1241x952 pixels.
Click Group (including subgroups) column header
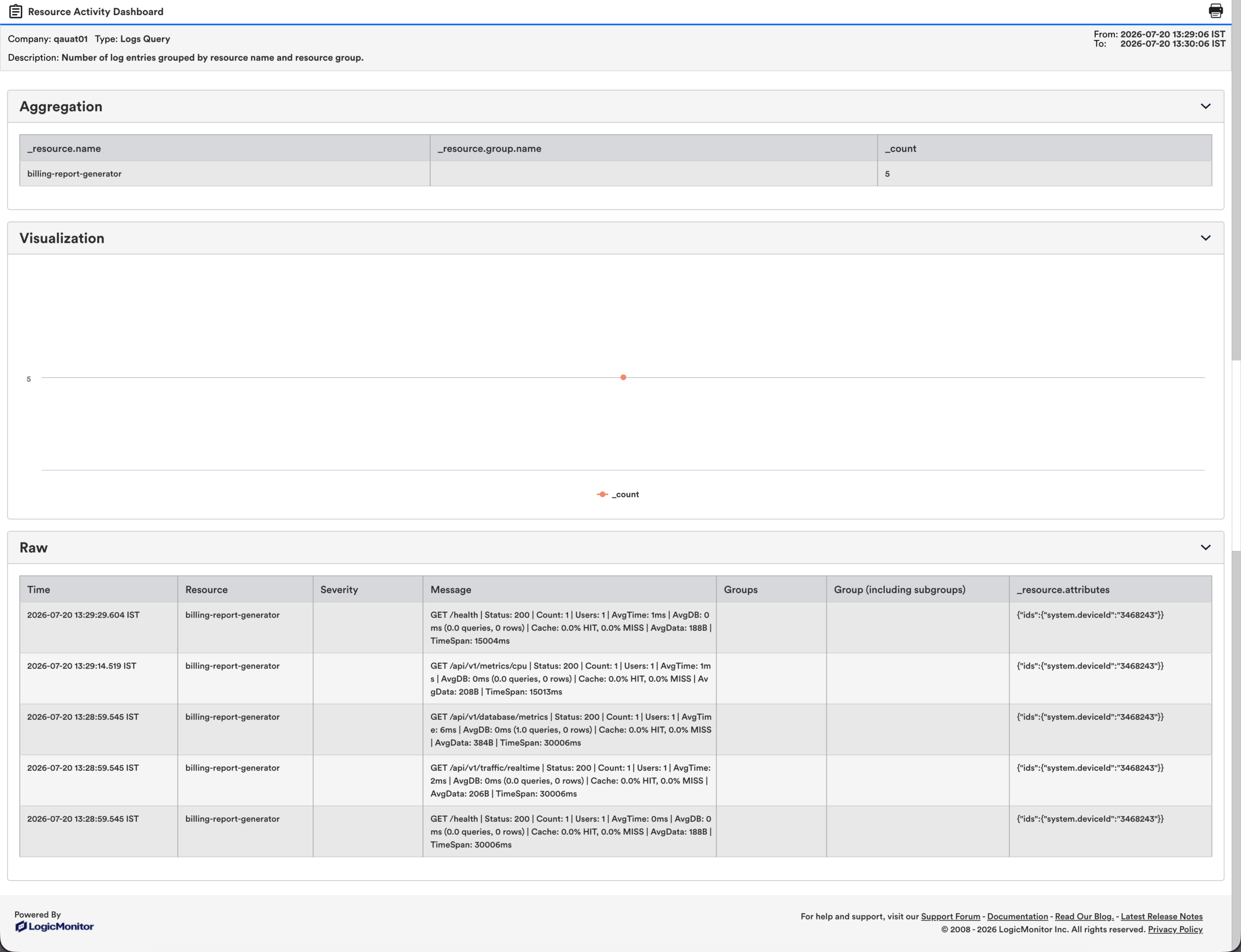(918, 589)
